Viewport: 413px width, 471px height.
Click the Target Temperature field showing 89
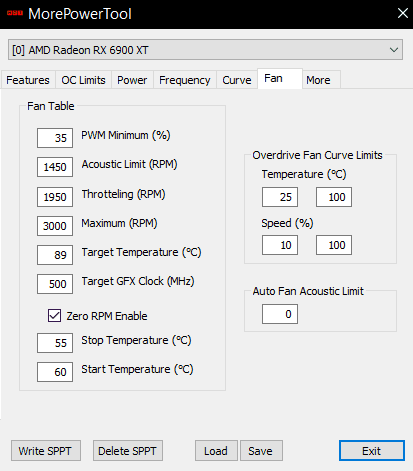tap(55, 255)
